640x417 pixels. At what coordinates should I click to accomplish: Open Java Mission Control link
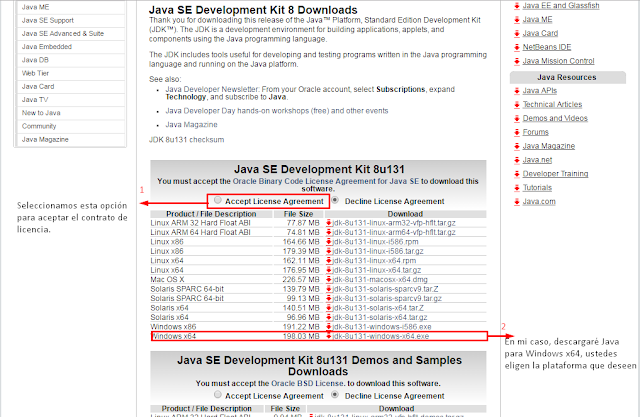(558, 61)
